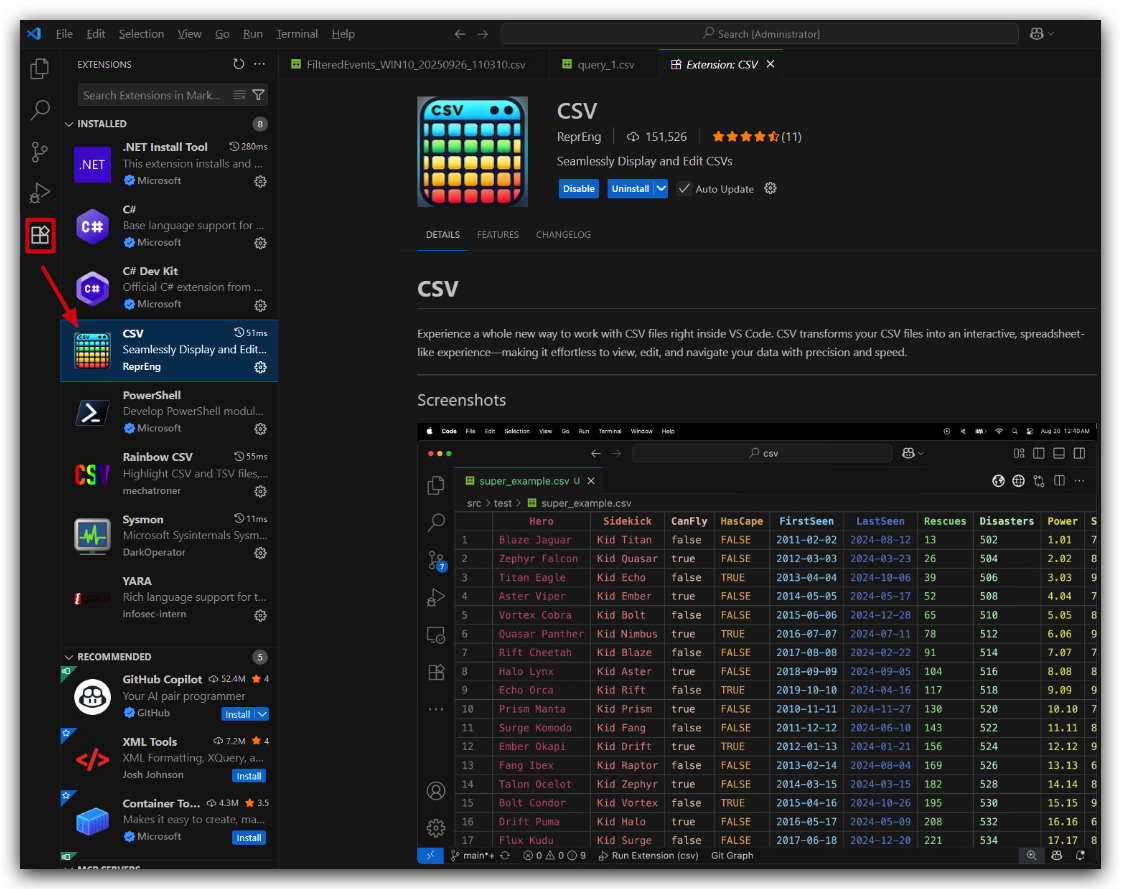Open the File menu
This screenshot has height=889, width=1121.
[x=64, y=34]
